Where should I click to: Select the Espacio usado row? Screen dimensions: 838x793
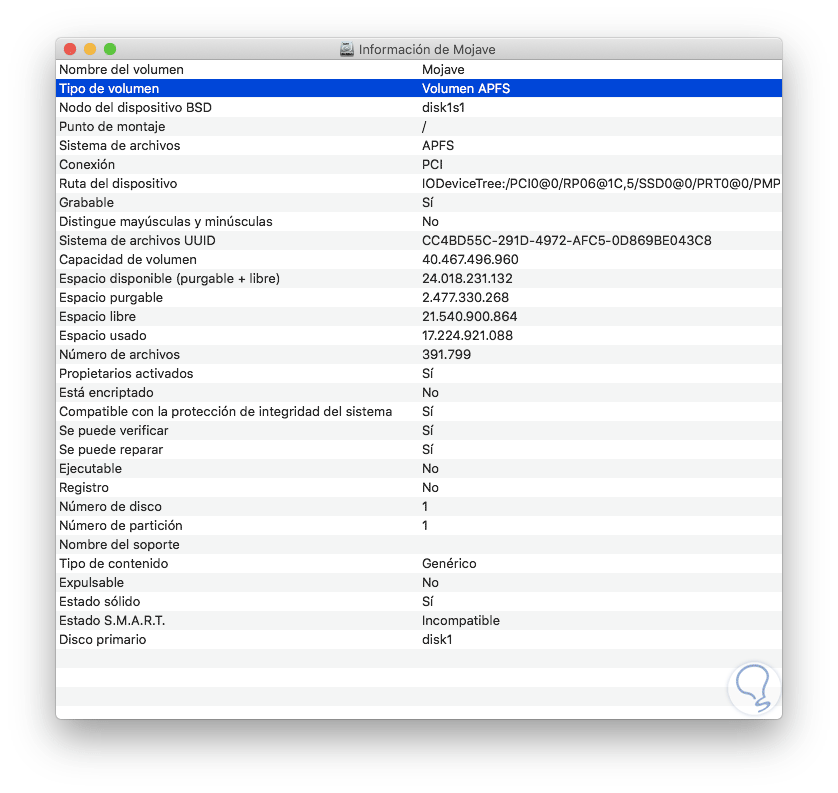click(x=103, y=336)
